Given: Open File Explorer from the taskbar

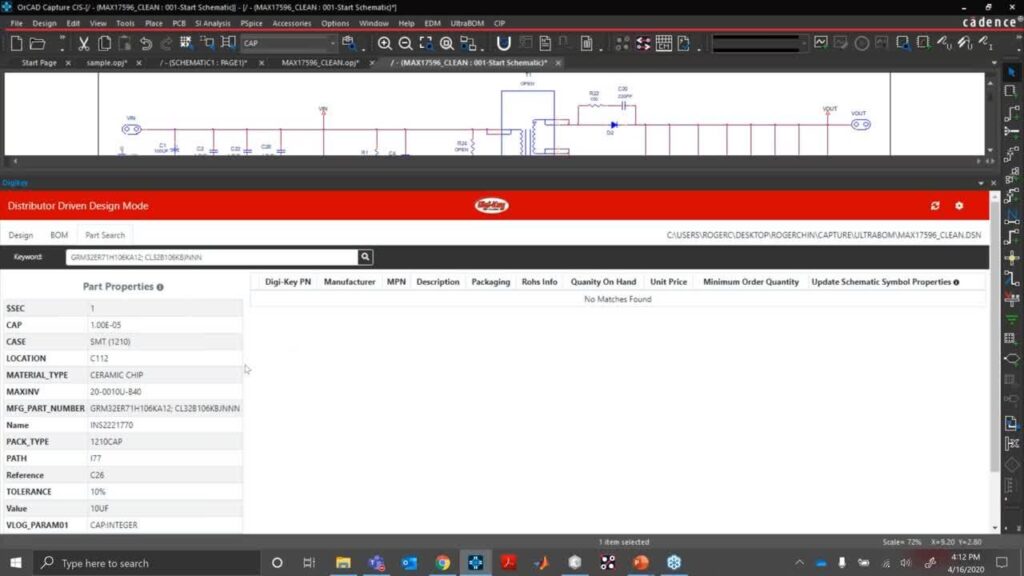Looking at the screenshot, I should click(x=343, y=563).
